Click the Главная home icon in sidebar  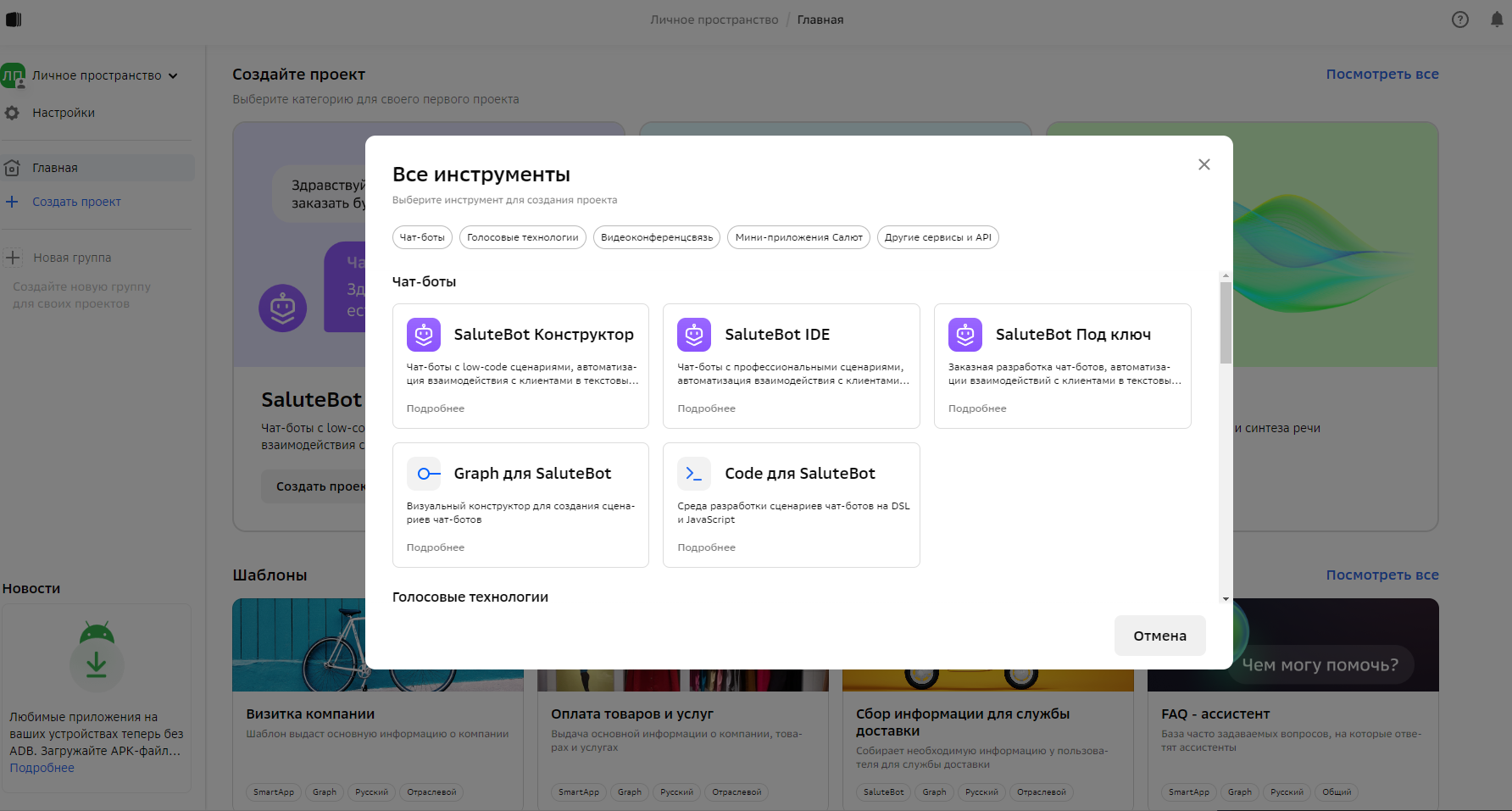tap(12, 168)
